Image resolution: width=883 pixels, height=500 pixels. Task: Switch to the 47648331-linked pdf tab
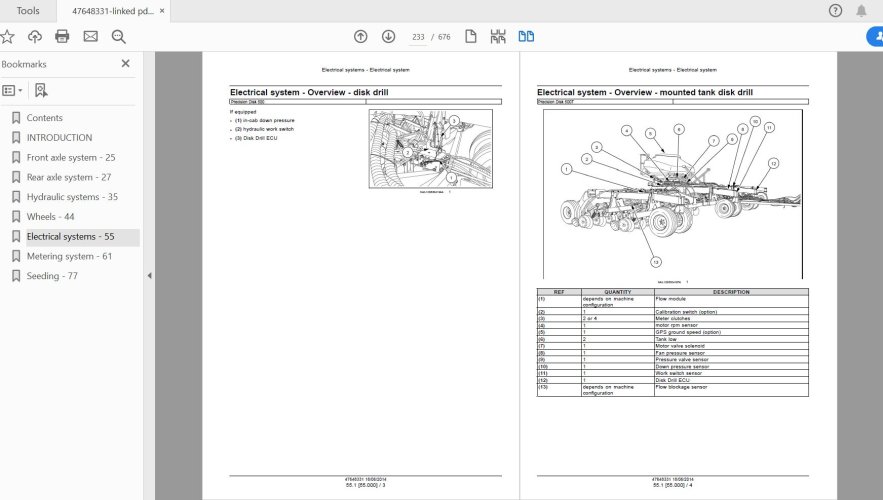point(113,11)
